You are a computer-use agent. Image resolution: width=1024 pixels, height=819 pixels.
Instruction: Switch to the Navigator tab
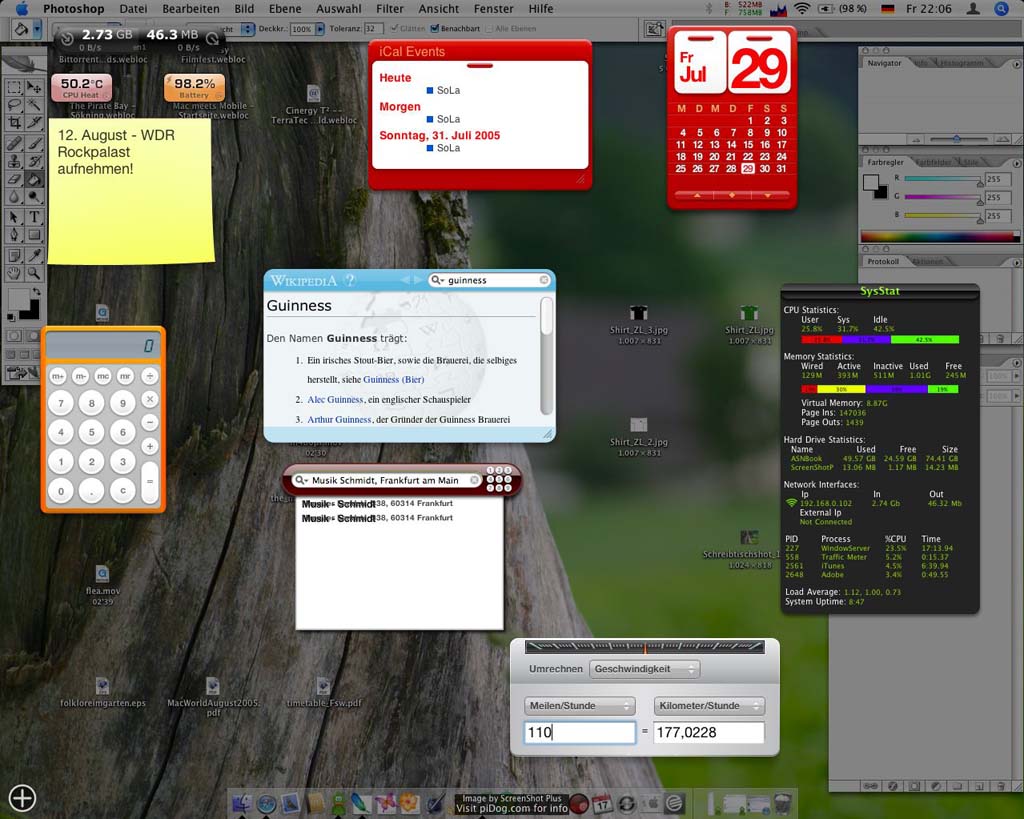(884, 63)
